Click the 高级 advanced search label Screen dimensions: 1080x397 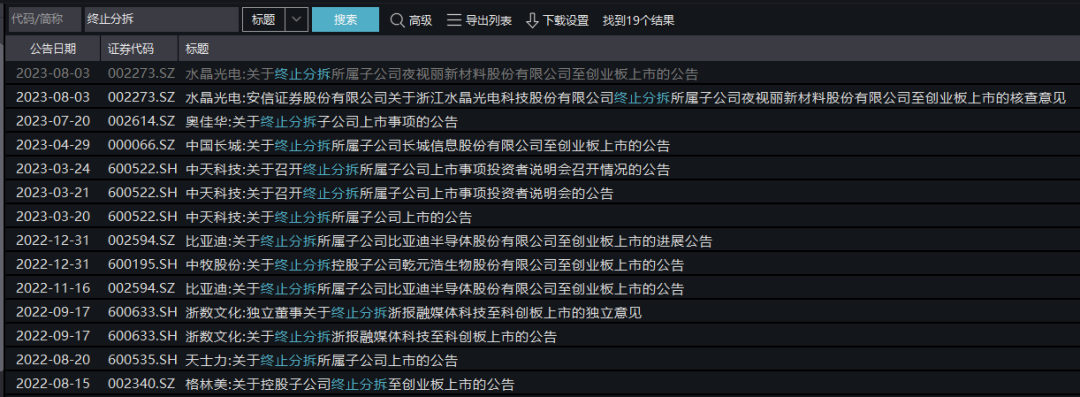[420, 20]
